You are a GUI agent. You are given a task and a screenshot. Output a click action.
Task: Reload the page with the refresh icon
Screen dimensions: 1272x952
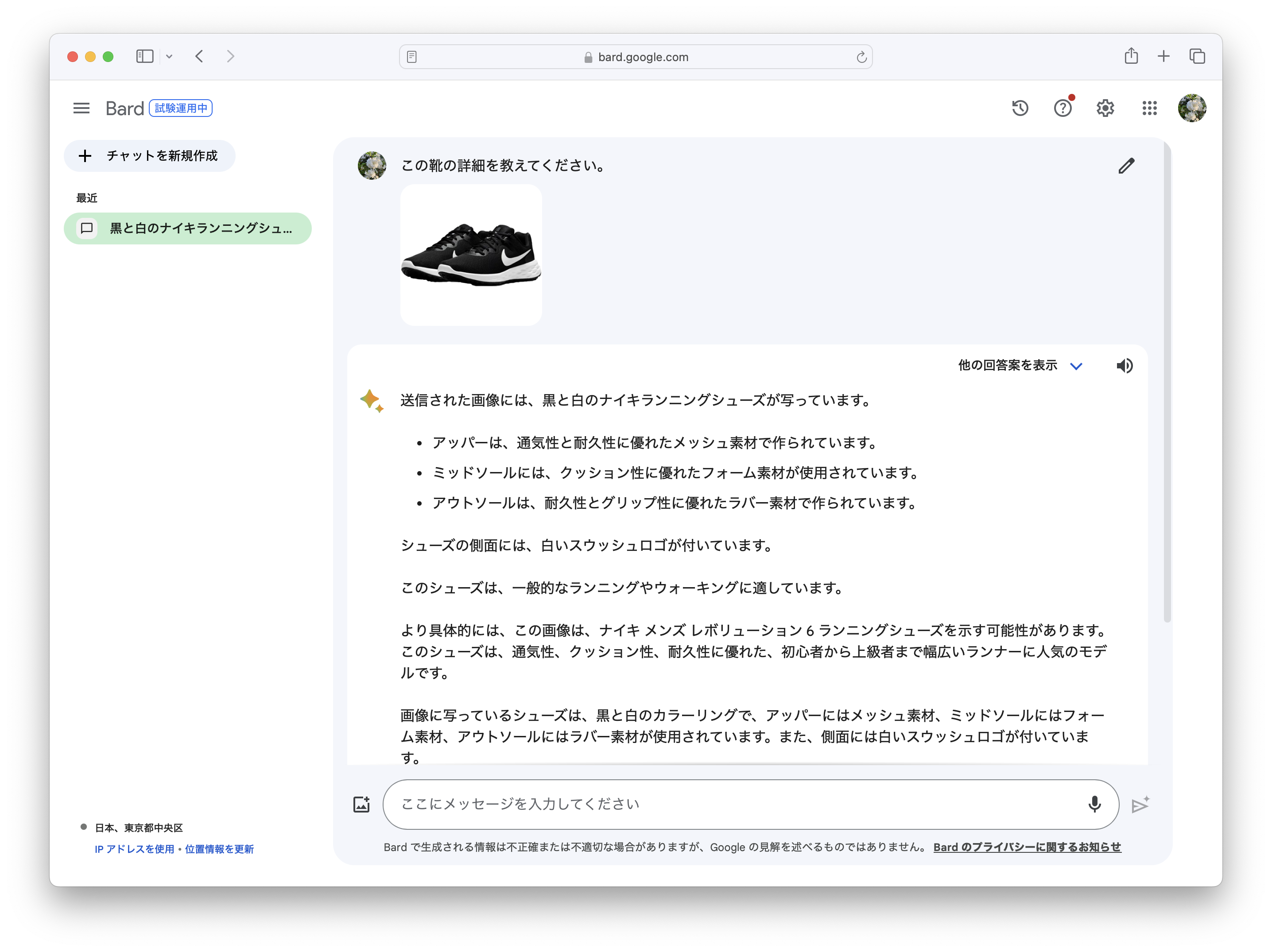pos(861,57)
